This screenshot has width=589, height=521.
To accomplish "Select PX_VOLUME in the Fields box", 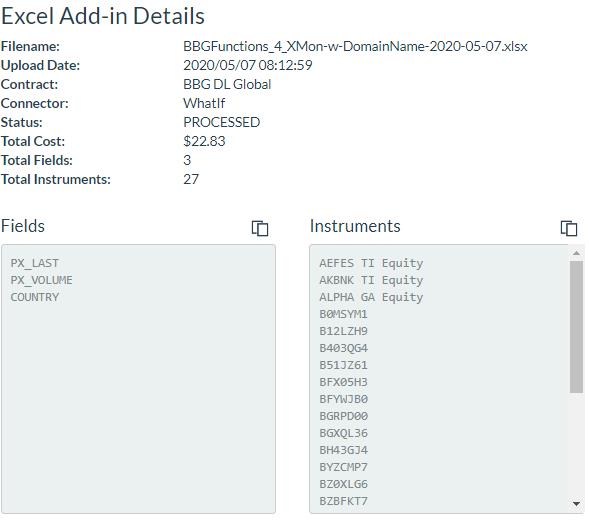I will click(x=41, y=280).
